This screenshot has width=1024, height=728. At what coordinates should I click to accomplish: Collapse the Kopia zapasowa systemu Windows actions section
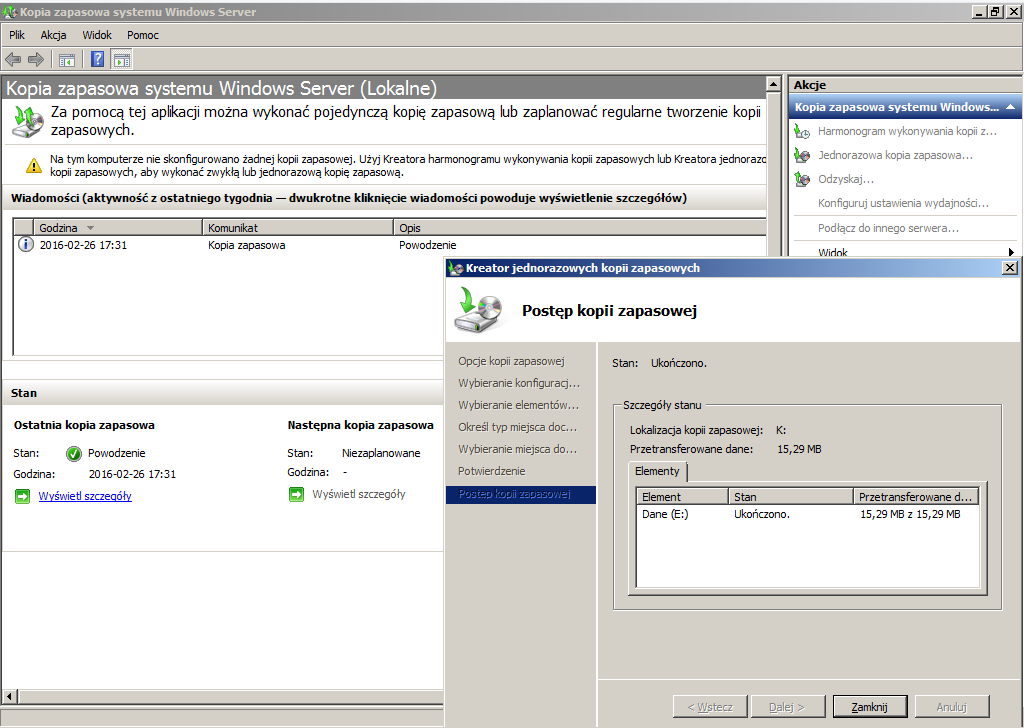1010,107
